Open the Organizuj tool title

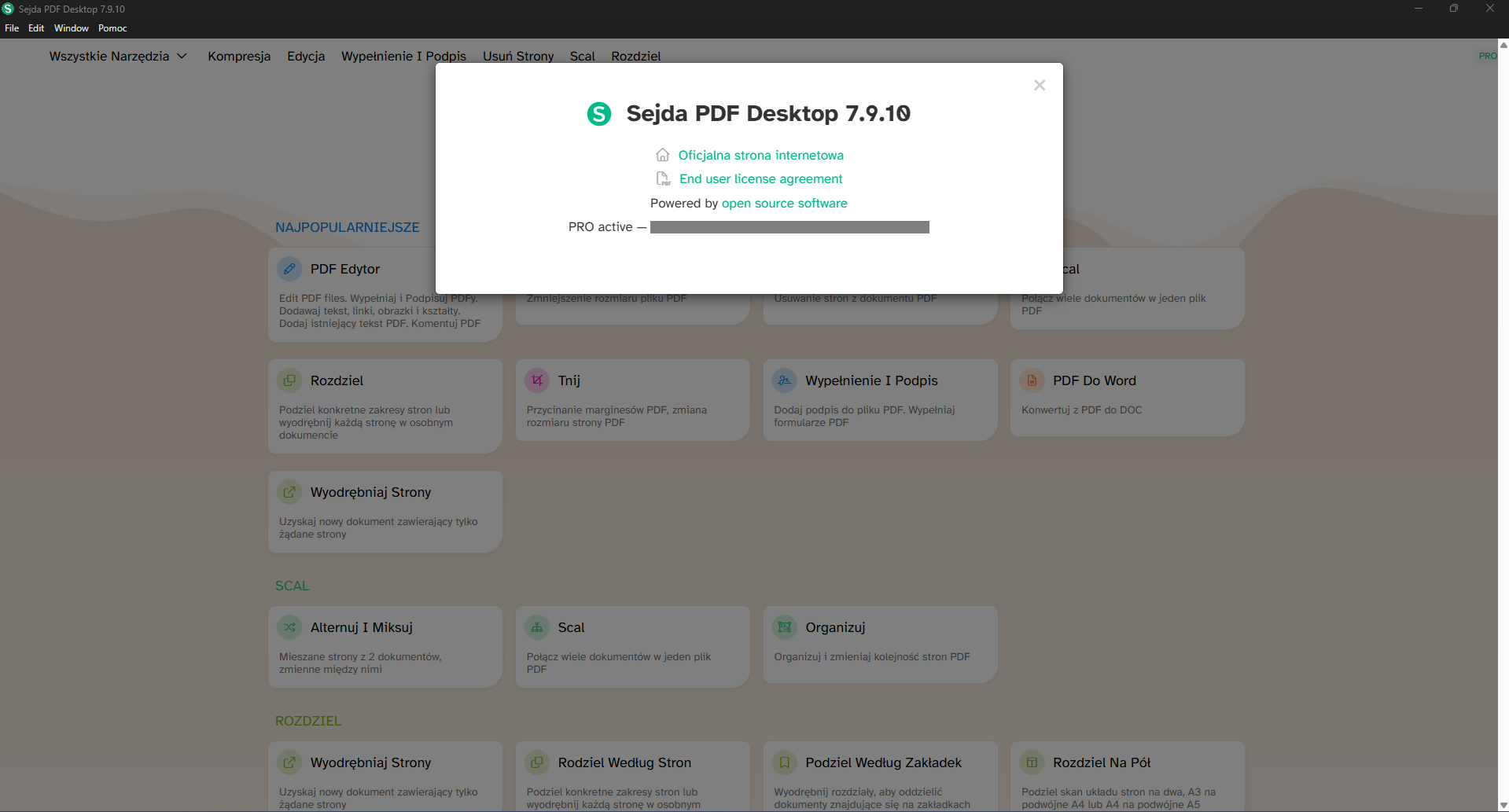point(835,627)
